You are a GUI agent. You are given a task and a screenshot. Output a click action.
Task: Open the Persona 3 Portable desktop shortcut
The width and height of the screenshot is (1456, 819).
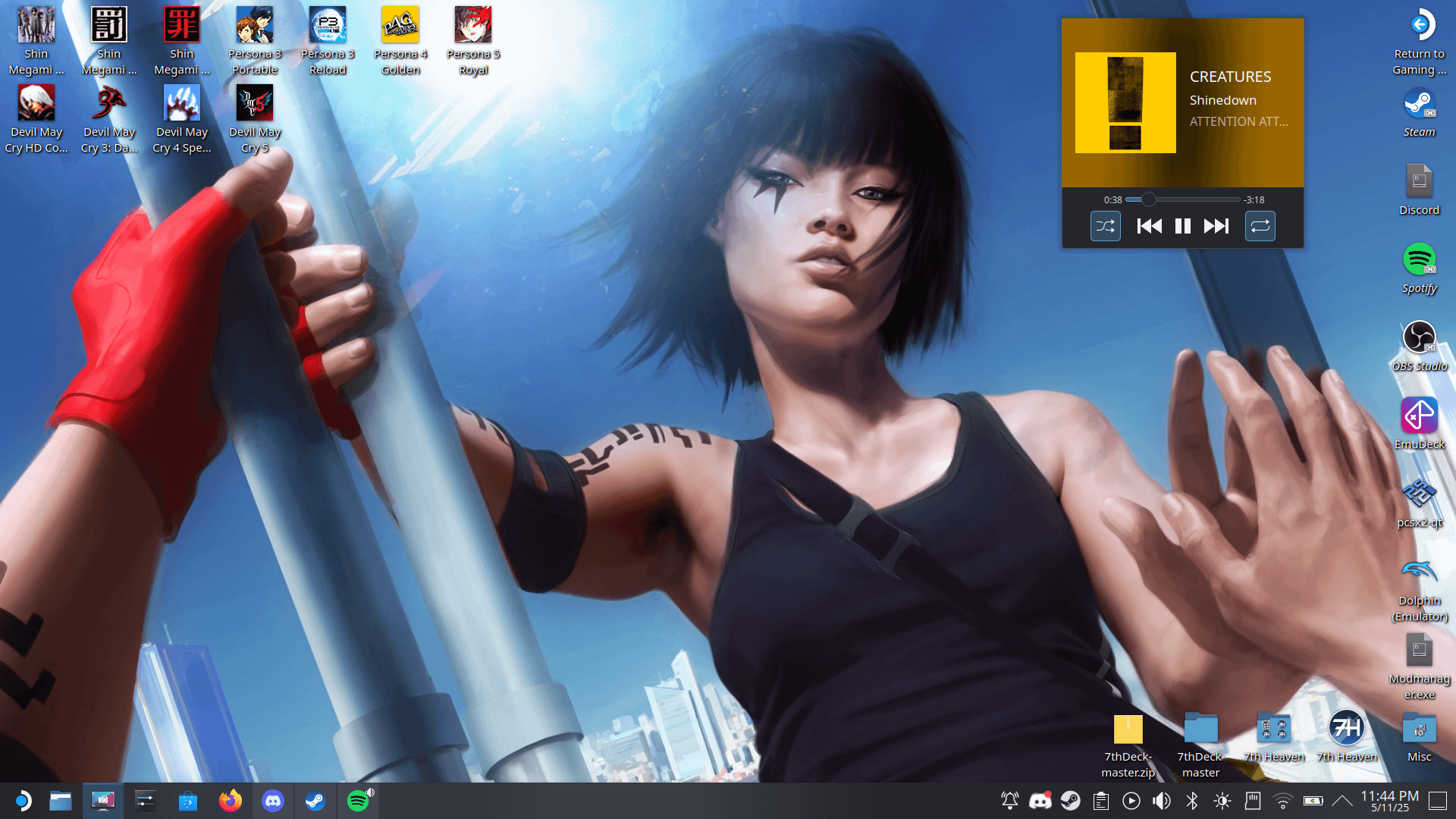click(255, 41)
